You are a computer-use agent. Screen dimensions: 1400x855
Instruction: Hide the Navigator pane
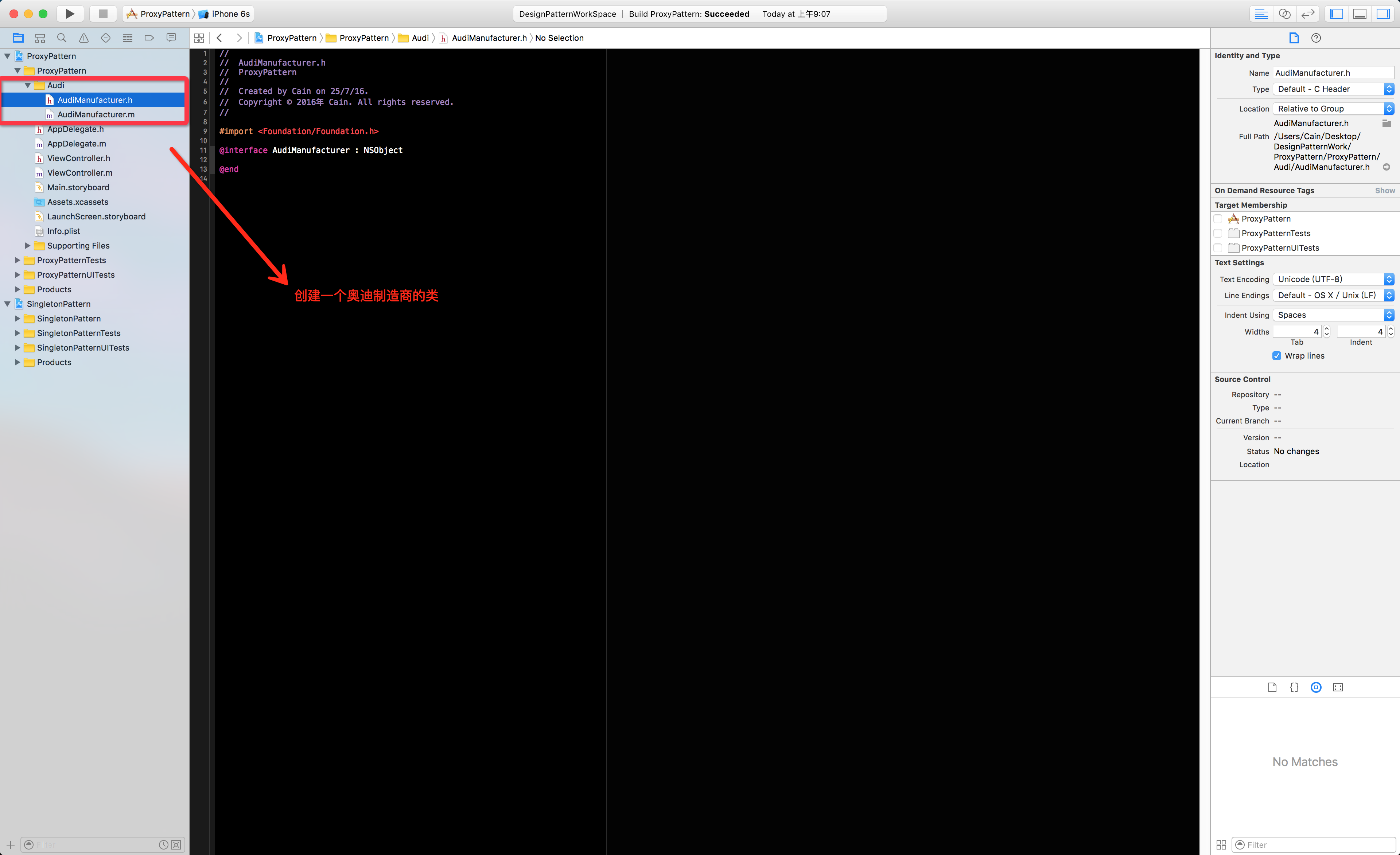[x=1336, y=13]
